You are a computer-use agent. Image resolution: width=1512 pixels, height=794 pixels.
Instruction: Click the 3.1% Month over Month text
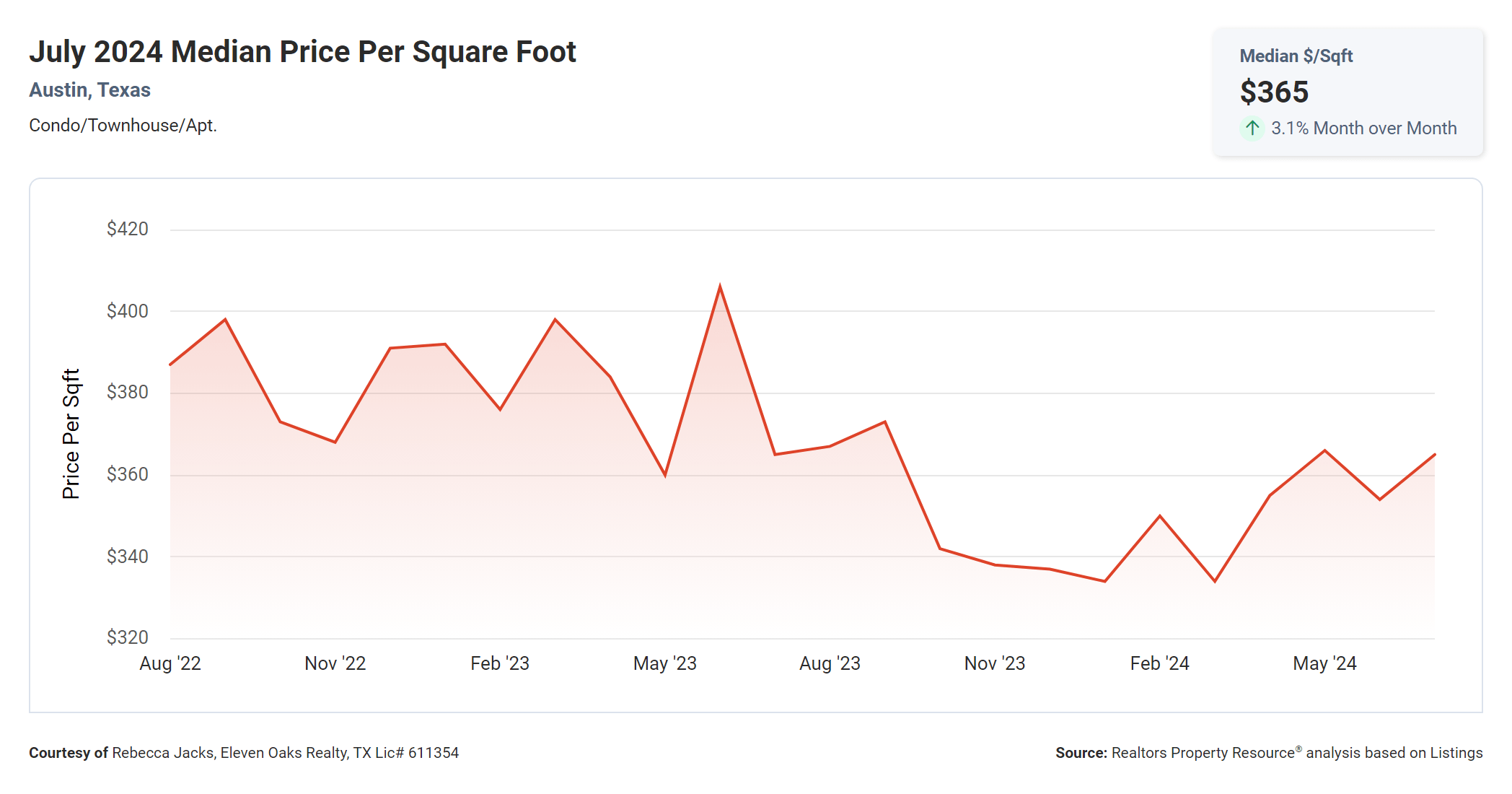pyautogui.click(x=1363, y=128)
